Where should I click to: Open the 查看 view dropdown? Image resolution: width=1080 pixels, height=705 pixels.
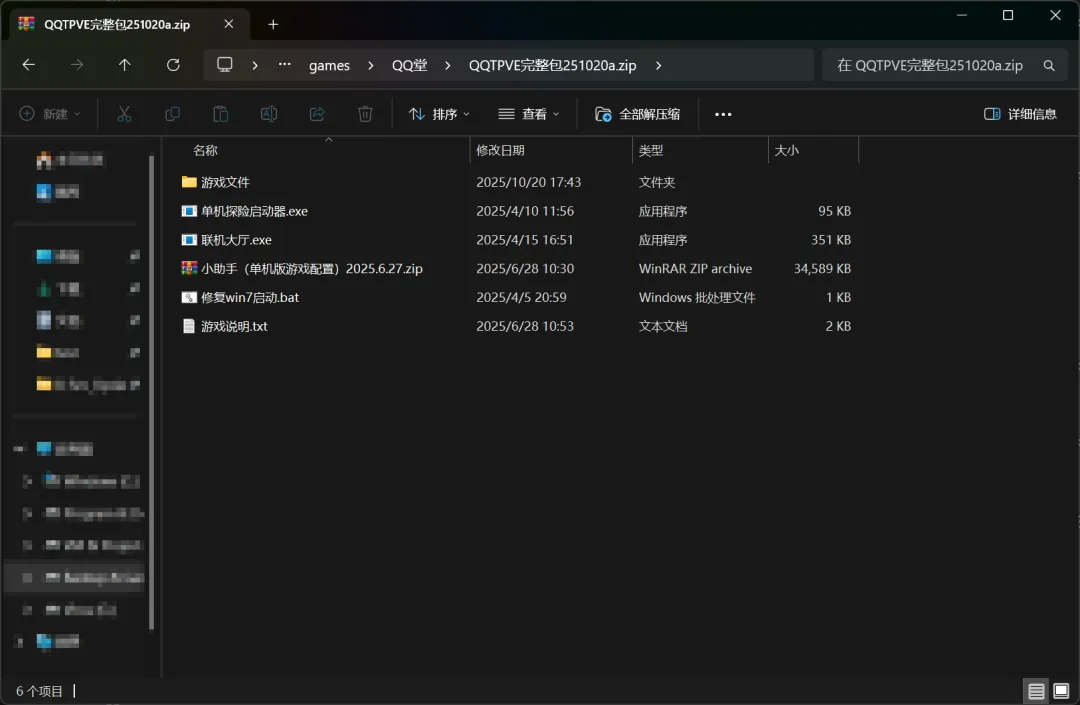click(529, 114)
